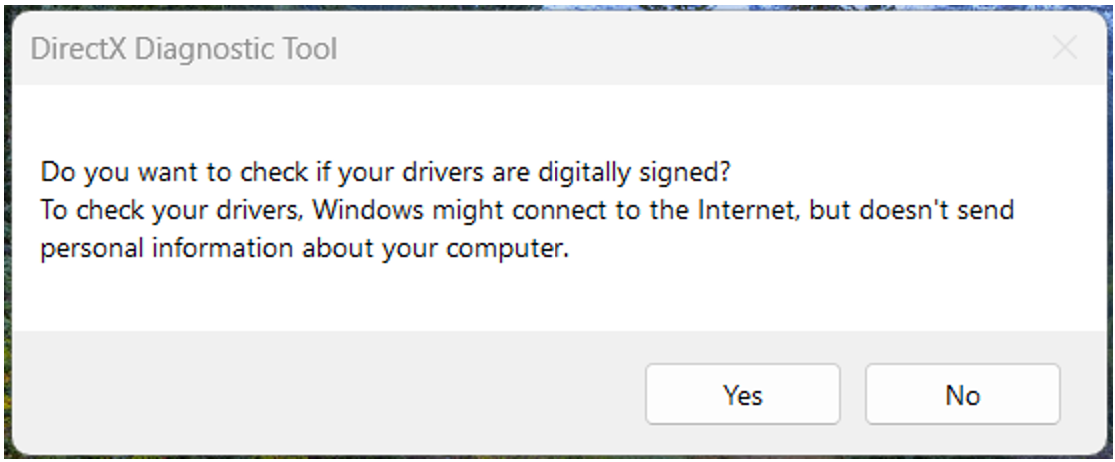Choose No to skip the driver check
The image size is (1115, 462).
pos(962,395)
